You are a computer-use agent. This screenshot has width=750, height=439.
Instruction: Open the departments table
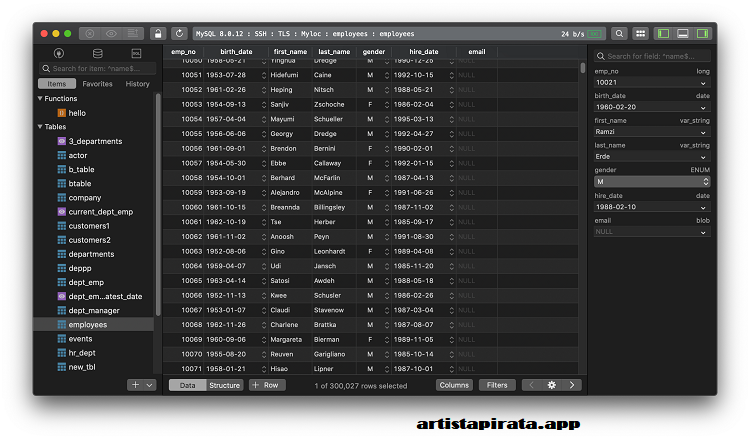(x=91, y=254)
